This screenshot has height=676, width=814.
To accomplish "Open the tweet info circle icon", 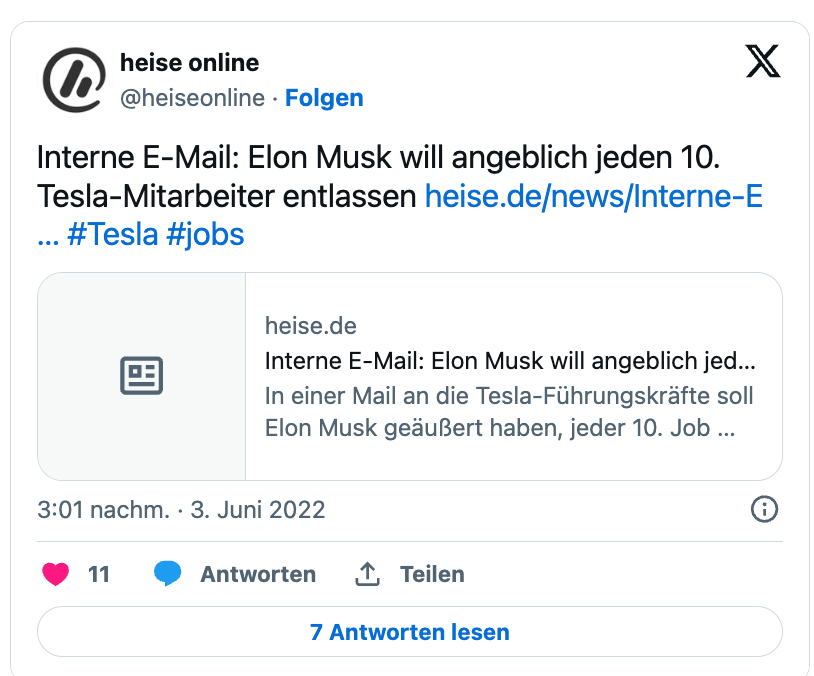I will pyautogui.click(x=764, y=509).
